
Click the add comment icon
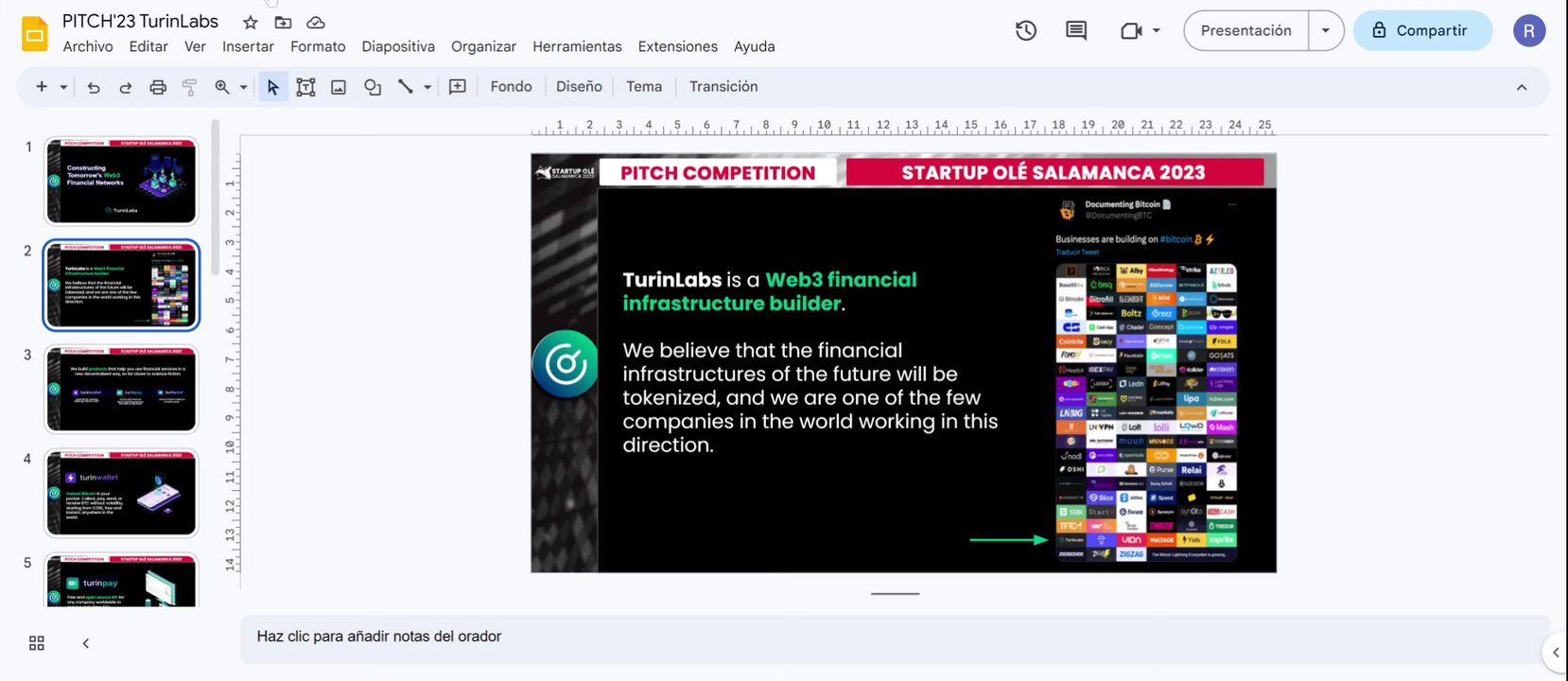click(458, 87)
